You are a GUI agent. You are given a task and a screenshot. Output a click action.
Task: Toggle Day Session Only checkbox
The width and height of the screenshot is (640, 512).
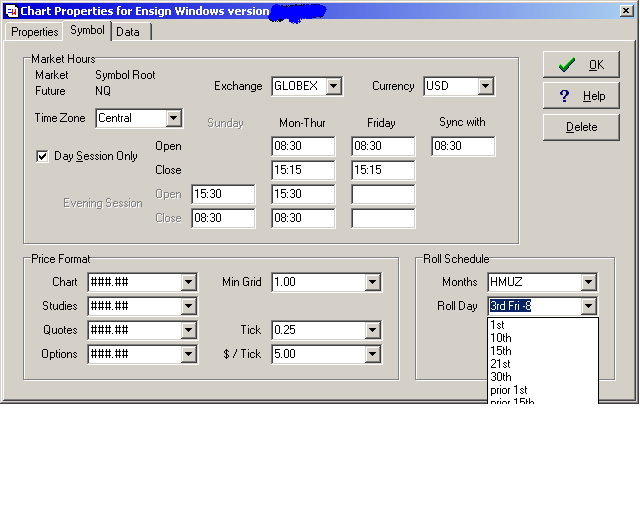(x=42, y=156)
